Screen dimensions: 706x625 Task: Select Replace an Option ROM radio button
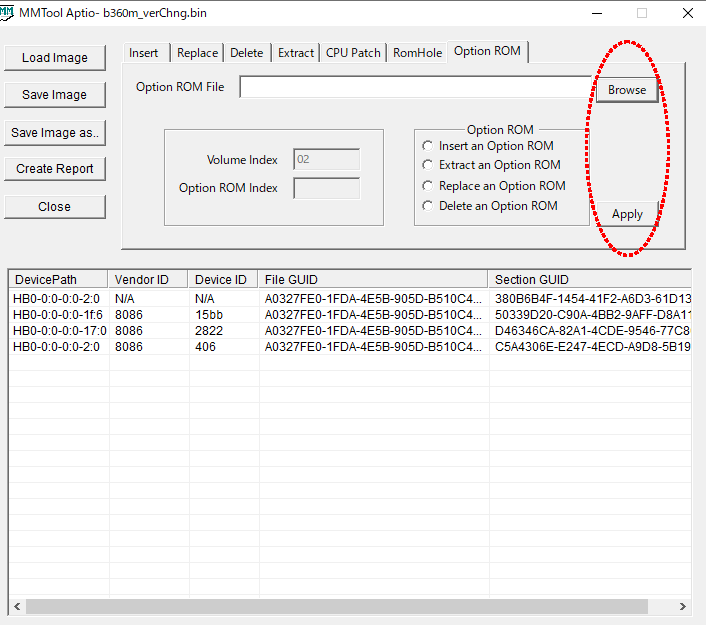click(429, 186)
